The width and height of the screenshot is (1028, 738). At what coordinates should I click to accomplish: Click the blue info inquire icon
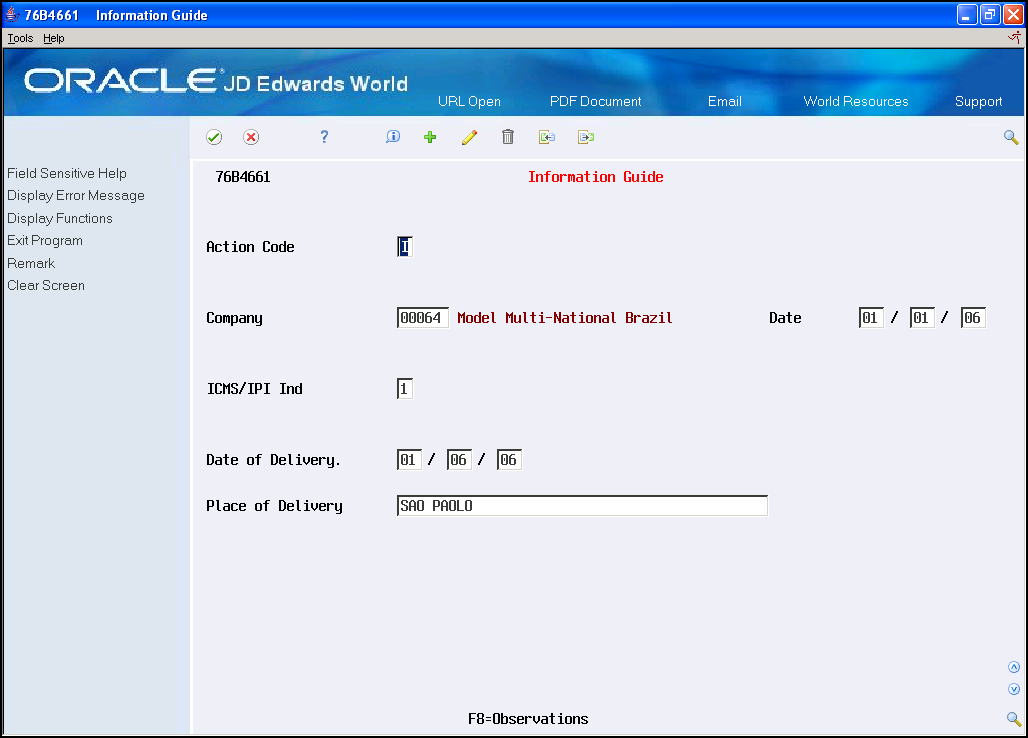pos(393,136)
